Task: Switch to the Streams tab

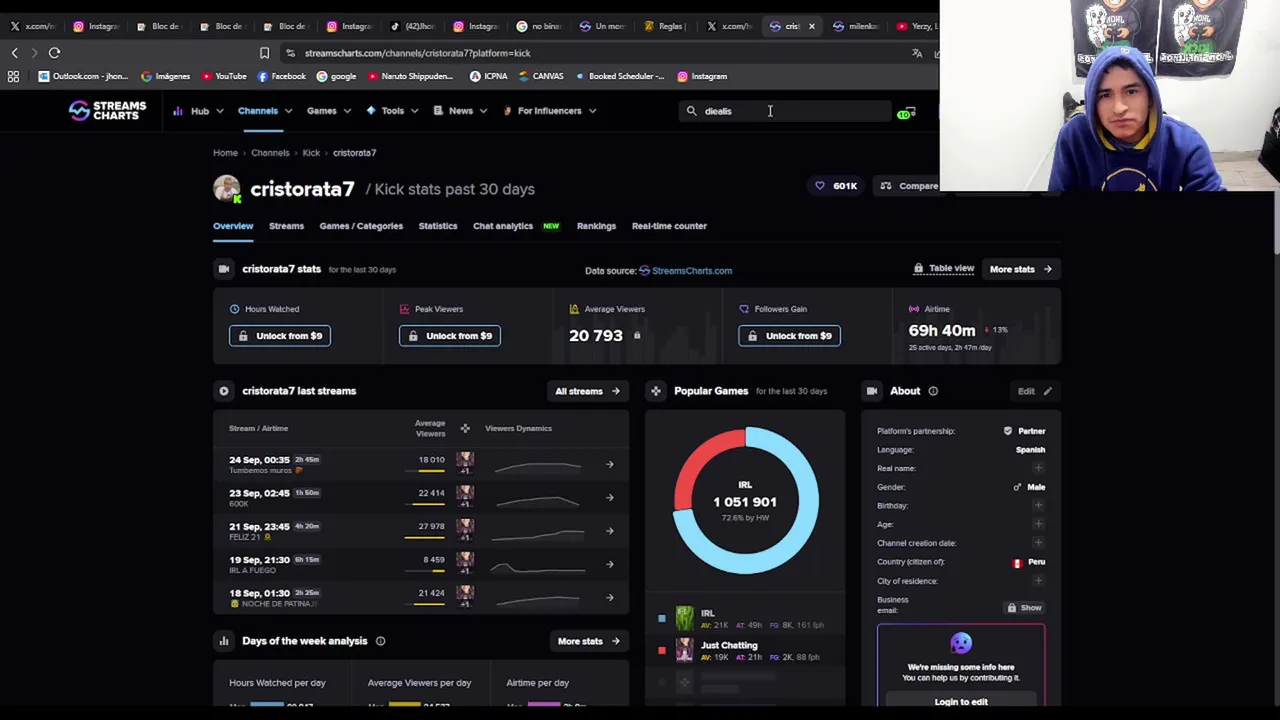Action: [286, 226]
